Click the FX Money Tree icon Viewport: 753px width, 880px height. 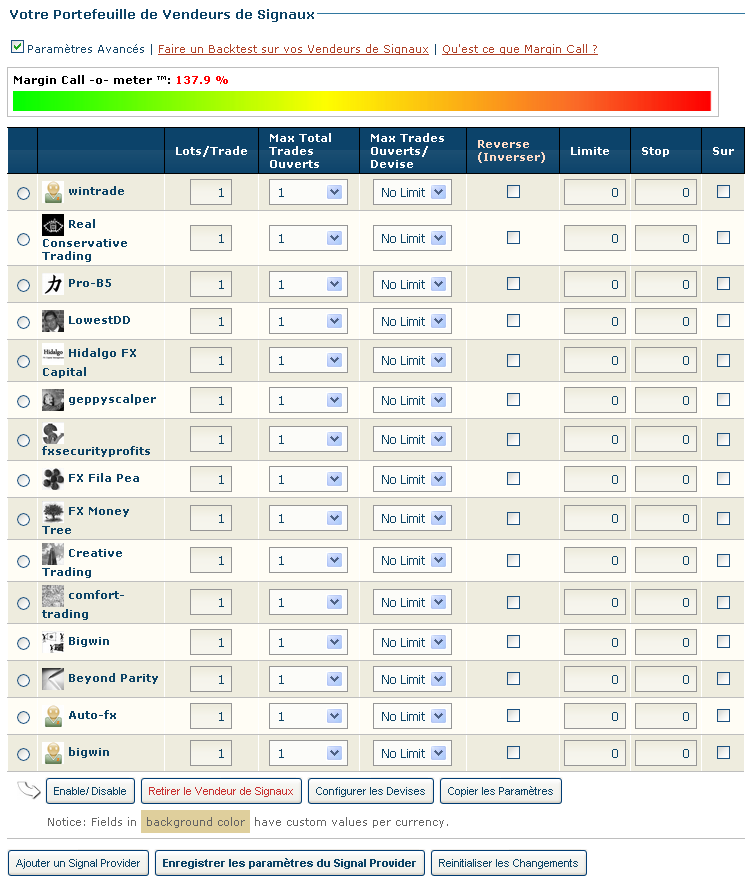pos(53,512)
